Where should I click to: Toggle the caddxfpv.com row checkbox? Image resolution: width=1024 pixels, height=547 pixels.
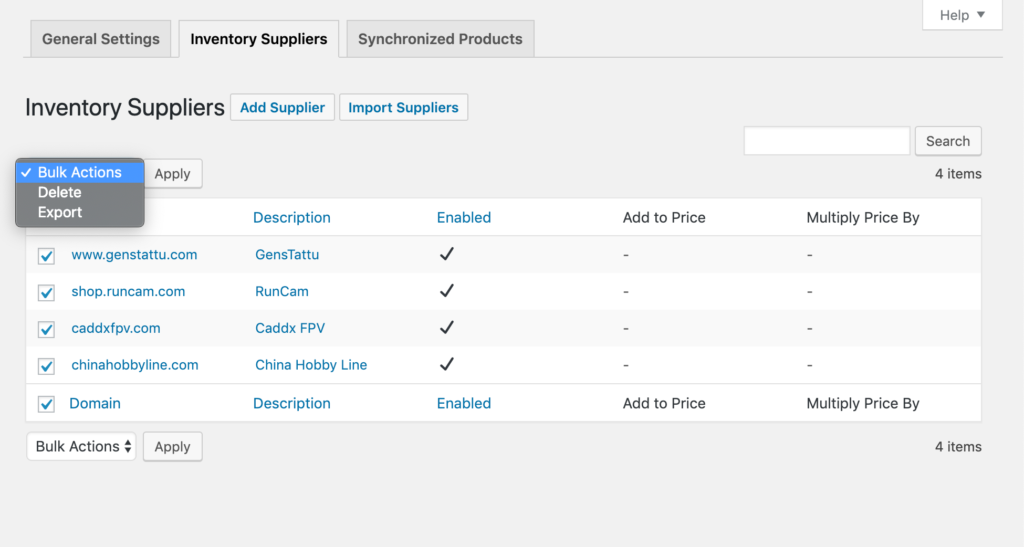pos(46,329)
